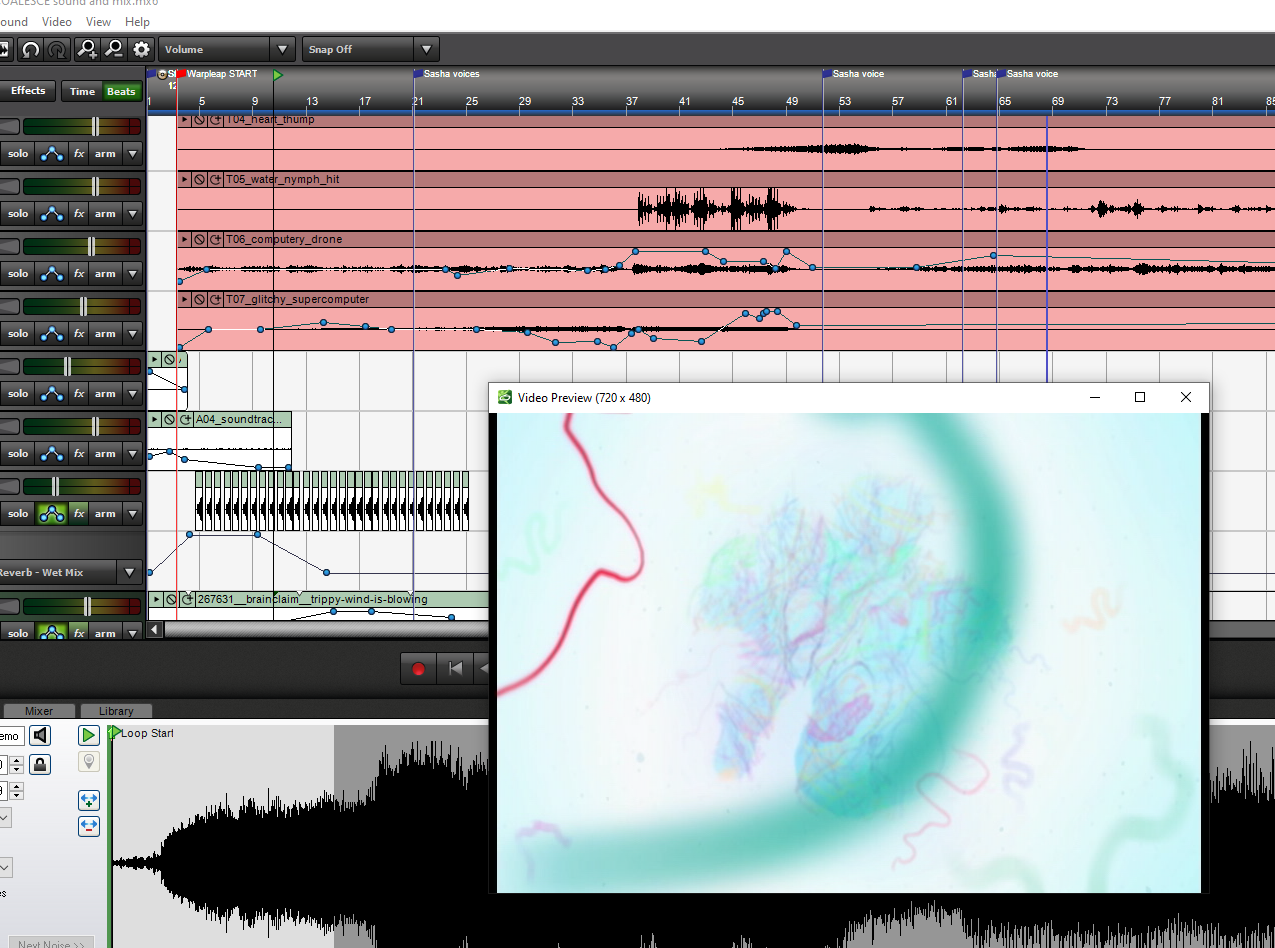
Task: Open arm options arrow for T04_heart_thump track
Action: coord(132,154)
